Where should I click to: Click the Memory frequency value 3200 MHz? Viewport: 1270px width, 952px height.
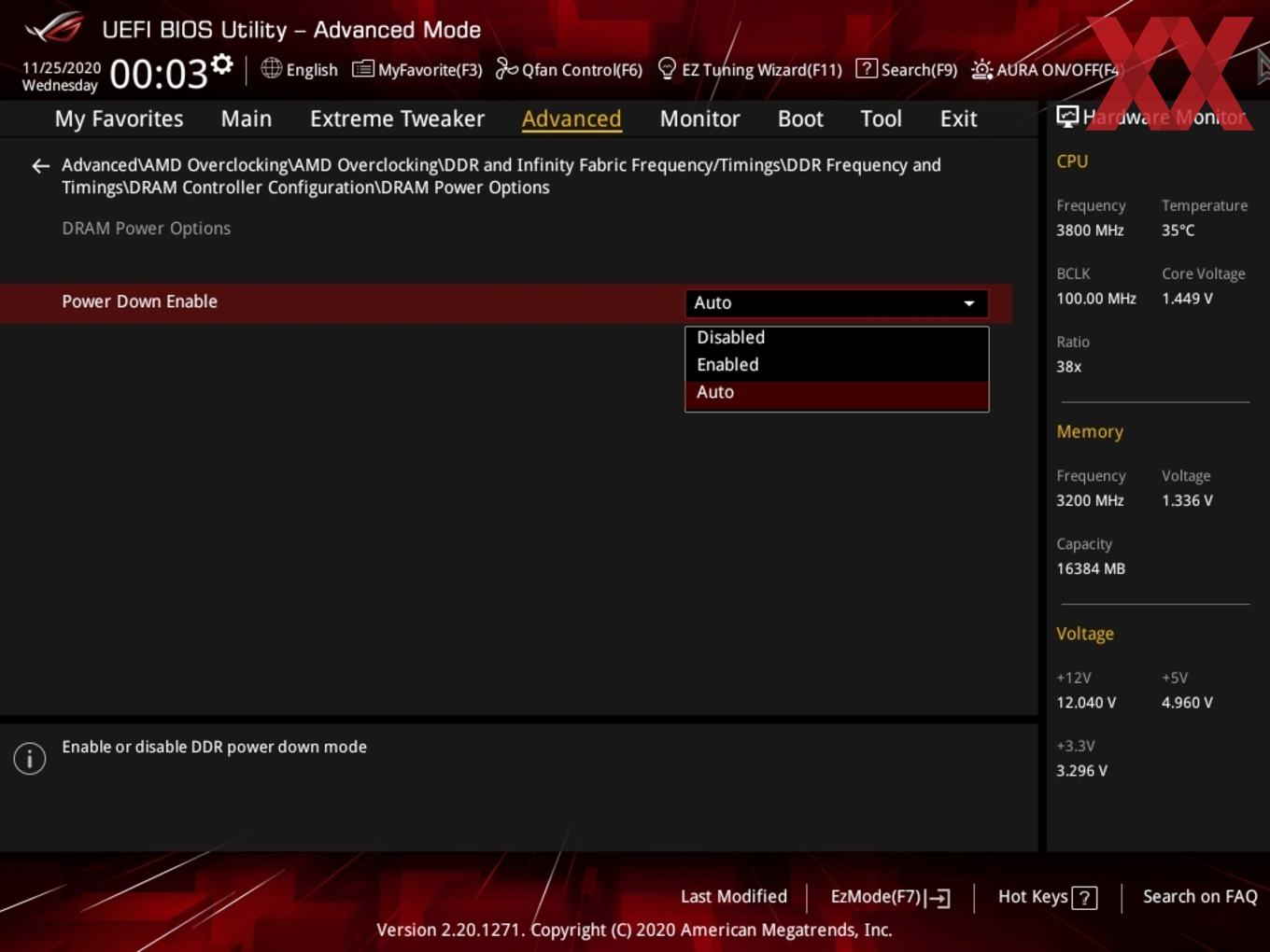(x=1090, y=500)
